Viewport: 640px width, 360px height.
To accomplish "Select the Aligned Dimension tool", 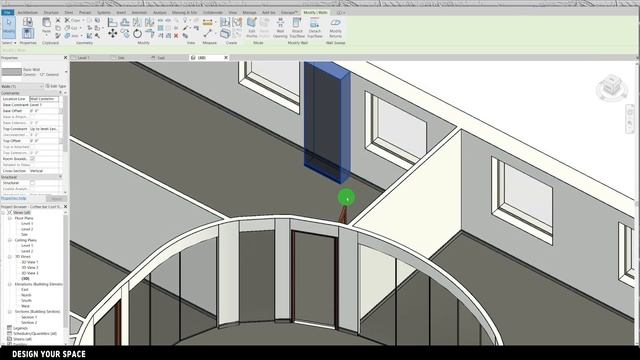I will click(207, 22).
